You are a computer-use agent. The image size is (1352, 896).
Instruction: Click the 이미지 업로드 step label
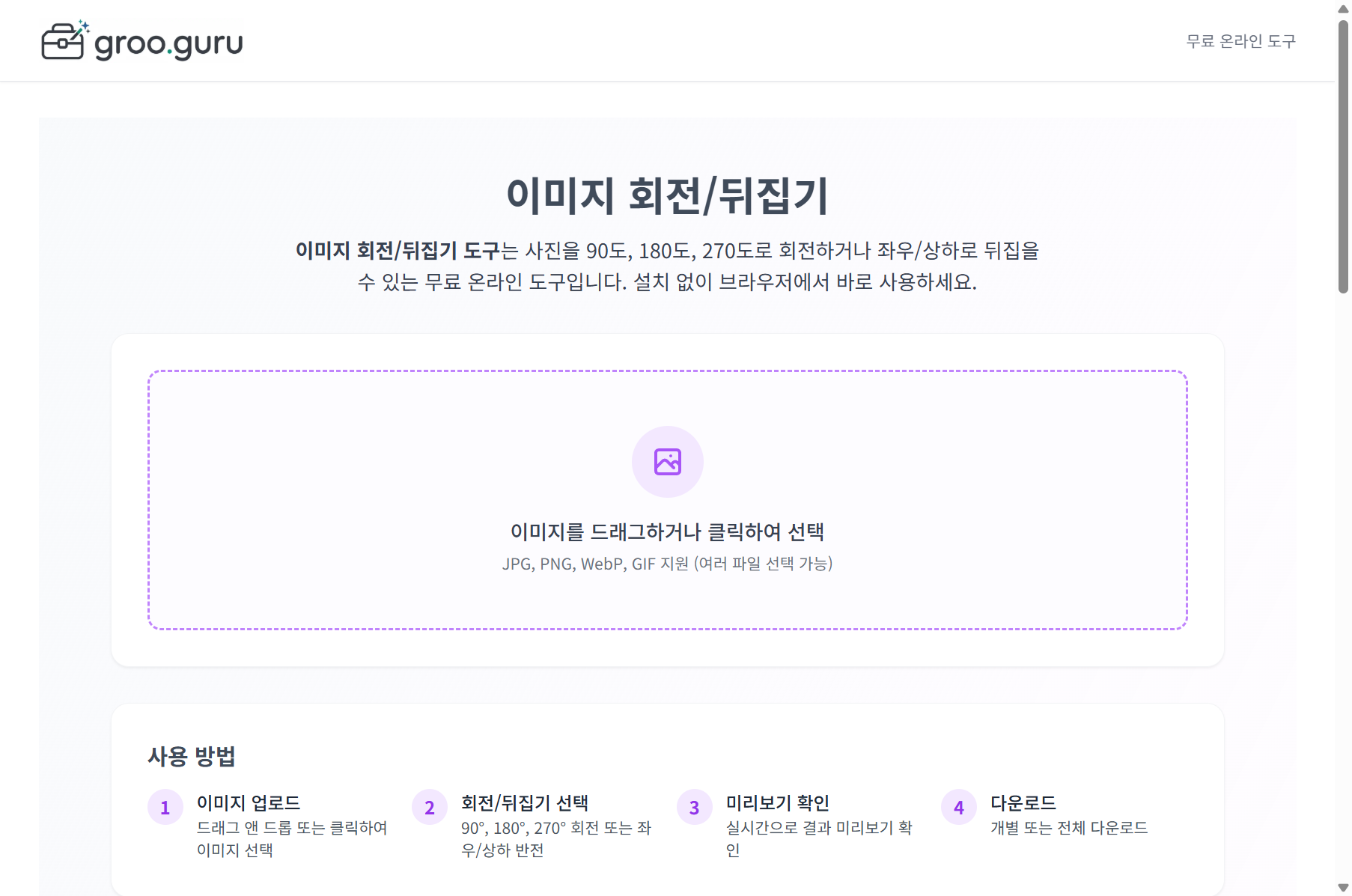(248, 803)
